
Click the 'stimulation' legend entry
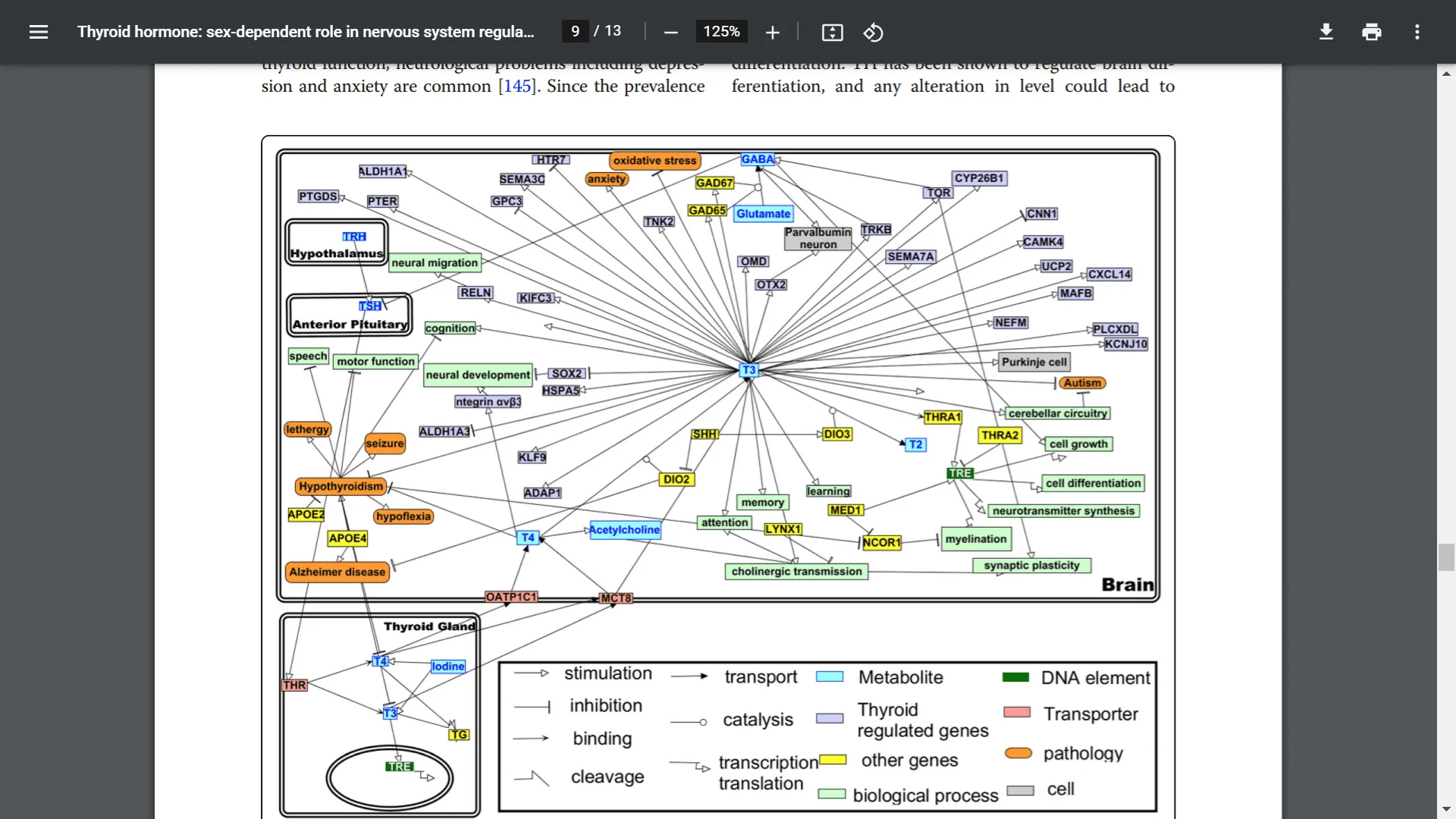point(607,673)
